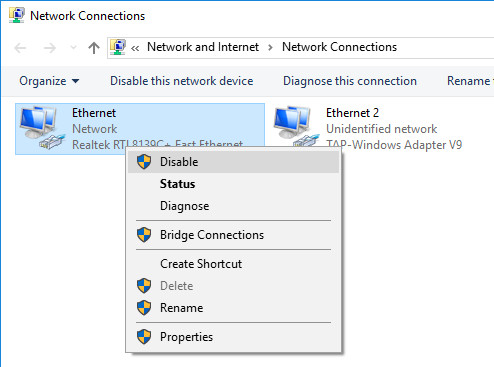Click Network and Internet breadcrumb
The width and height of the screenshot is (494, 367).
tap(203, 47)
